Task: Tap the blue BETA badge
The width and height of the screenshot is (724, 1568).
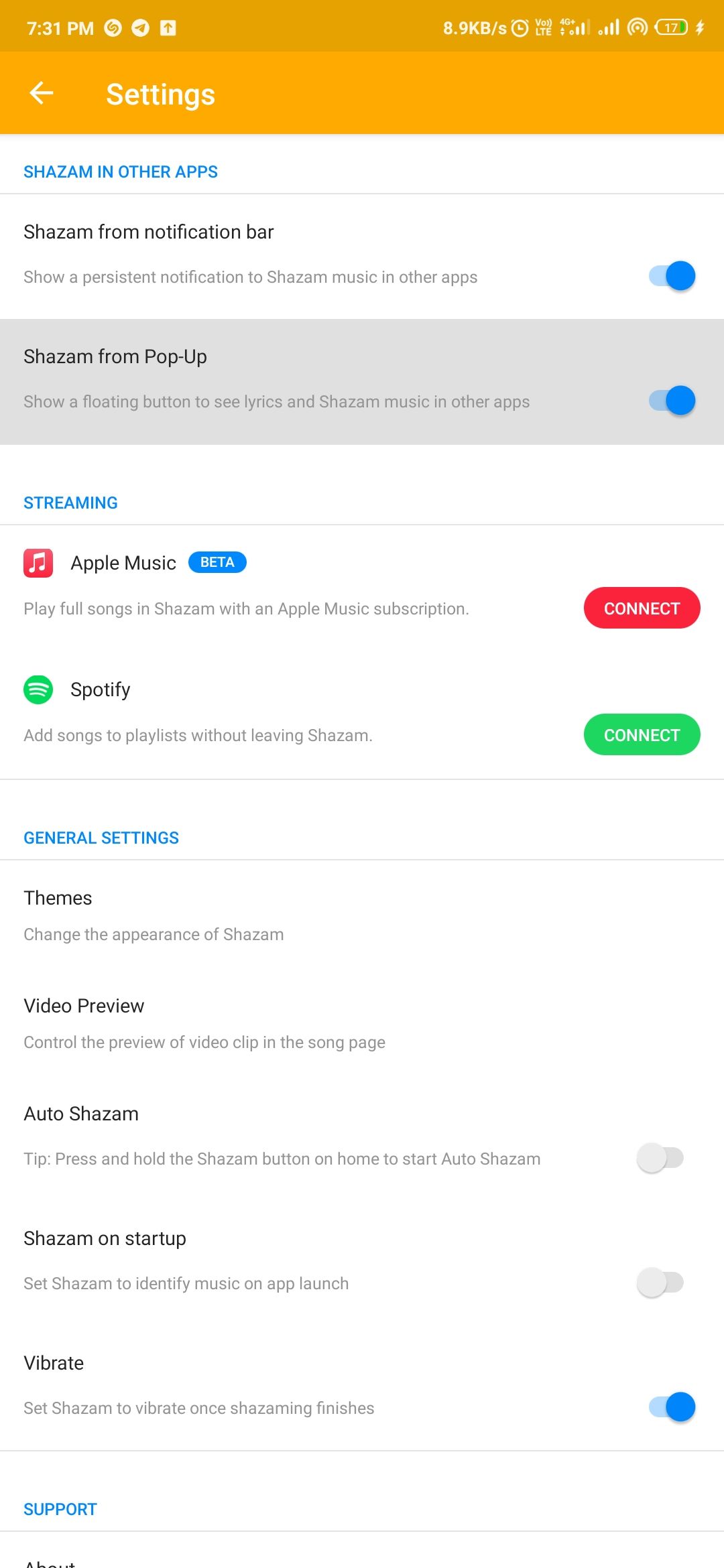Action: click(217, 562)
